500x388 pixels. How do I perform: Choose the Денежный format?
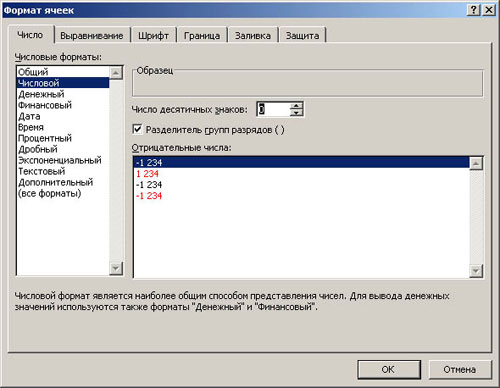pos(63,94)
